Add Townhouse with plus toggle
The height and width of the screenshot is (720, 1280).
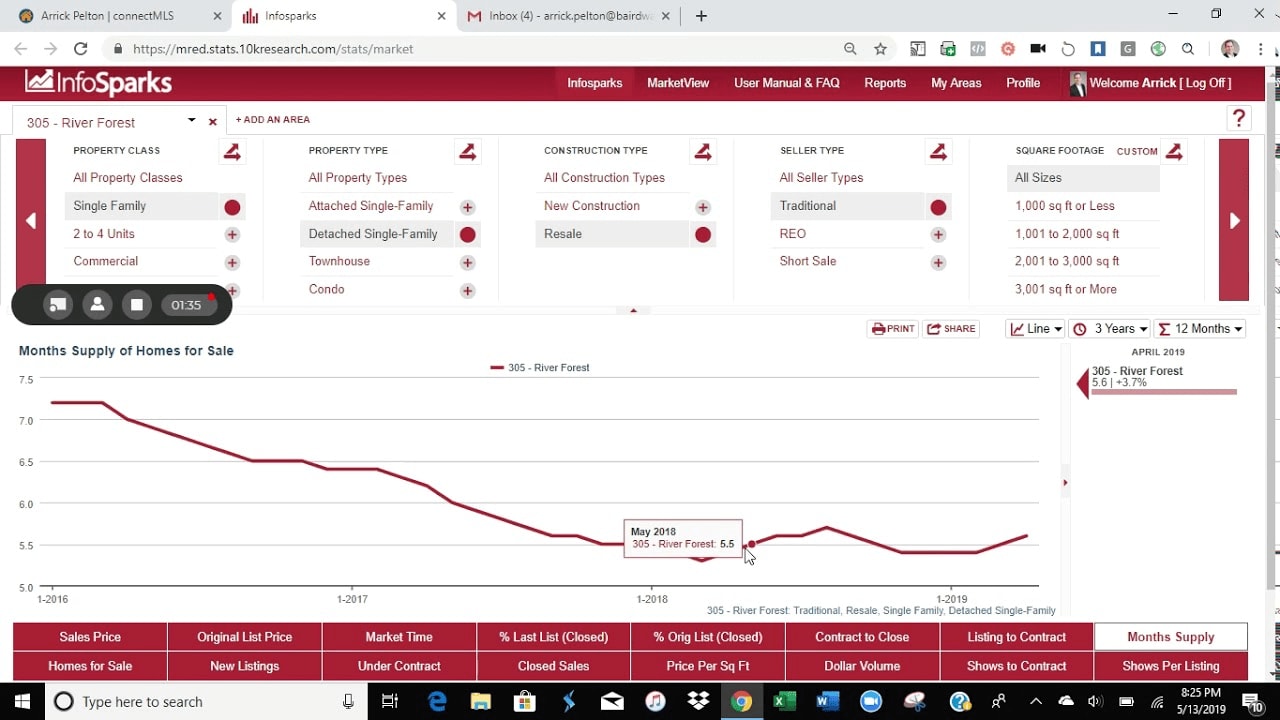click(467, 263)
